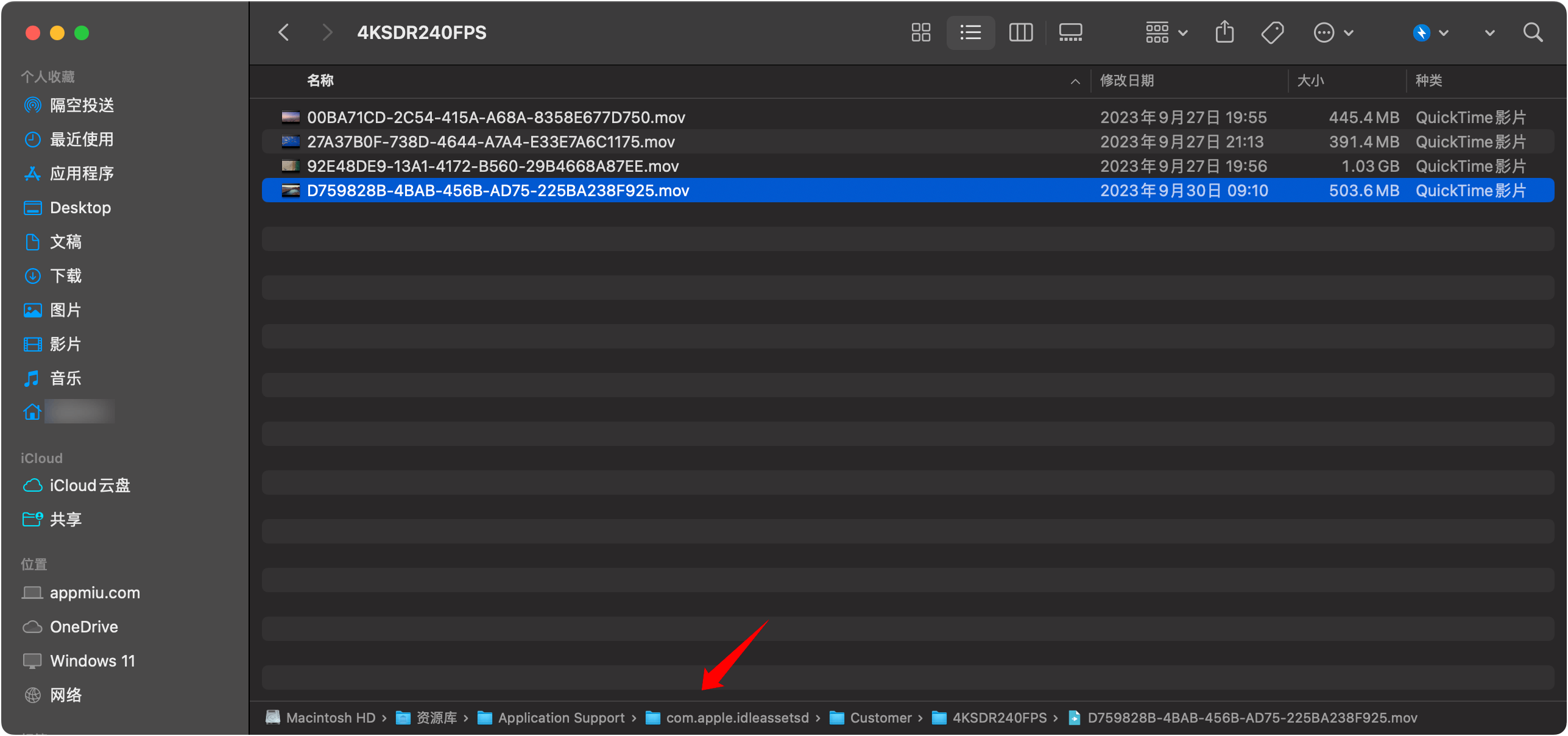Click thumbnail of 00BA71CD movie
Viewport: 1568px width, 736px height.
291,117
